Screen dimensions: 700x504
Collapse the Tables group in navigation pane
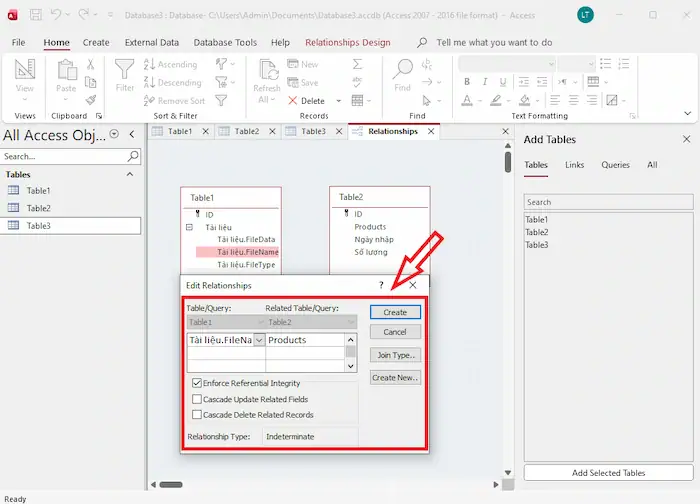[130, 174]
